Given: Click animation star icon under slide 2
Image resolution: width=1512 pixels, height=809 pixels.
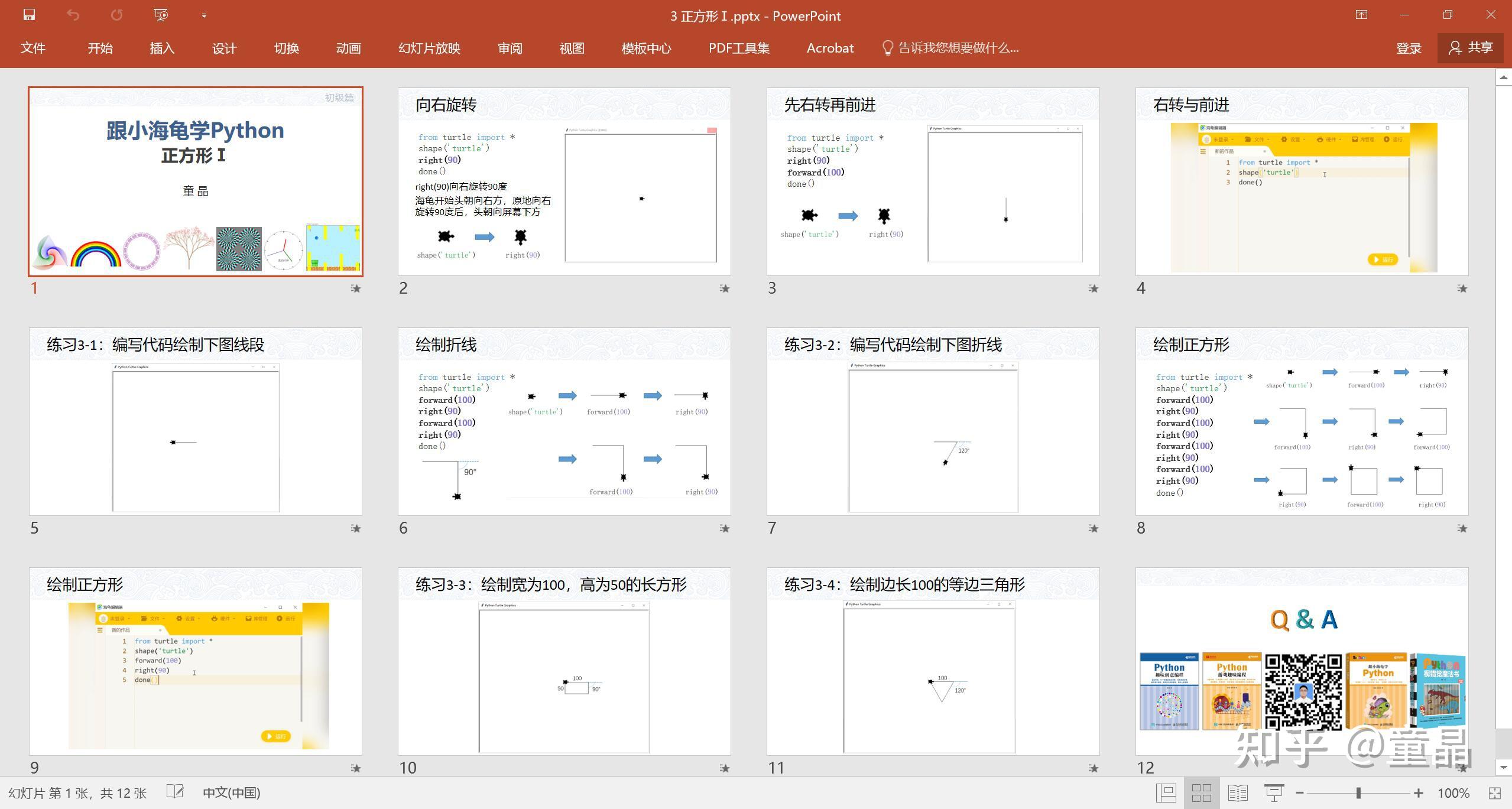Looking at the screenshot, I should pos(724,288).
